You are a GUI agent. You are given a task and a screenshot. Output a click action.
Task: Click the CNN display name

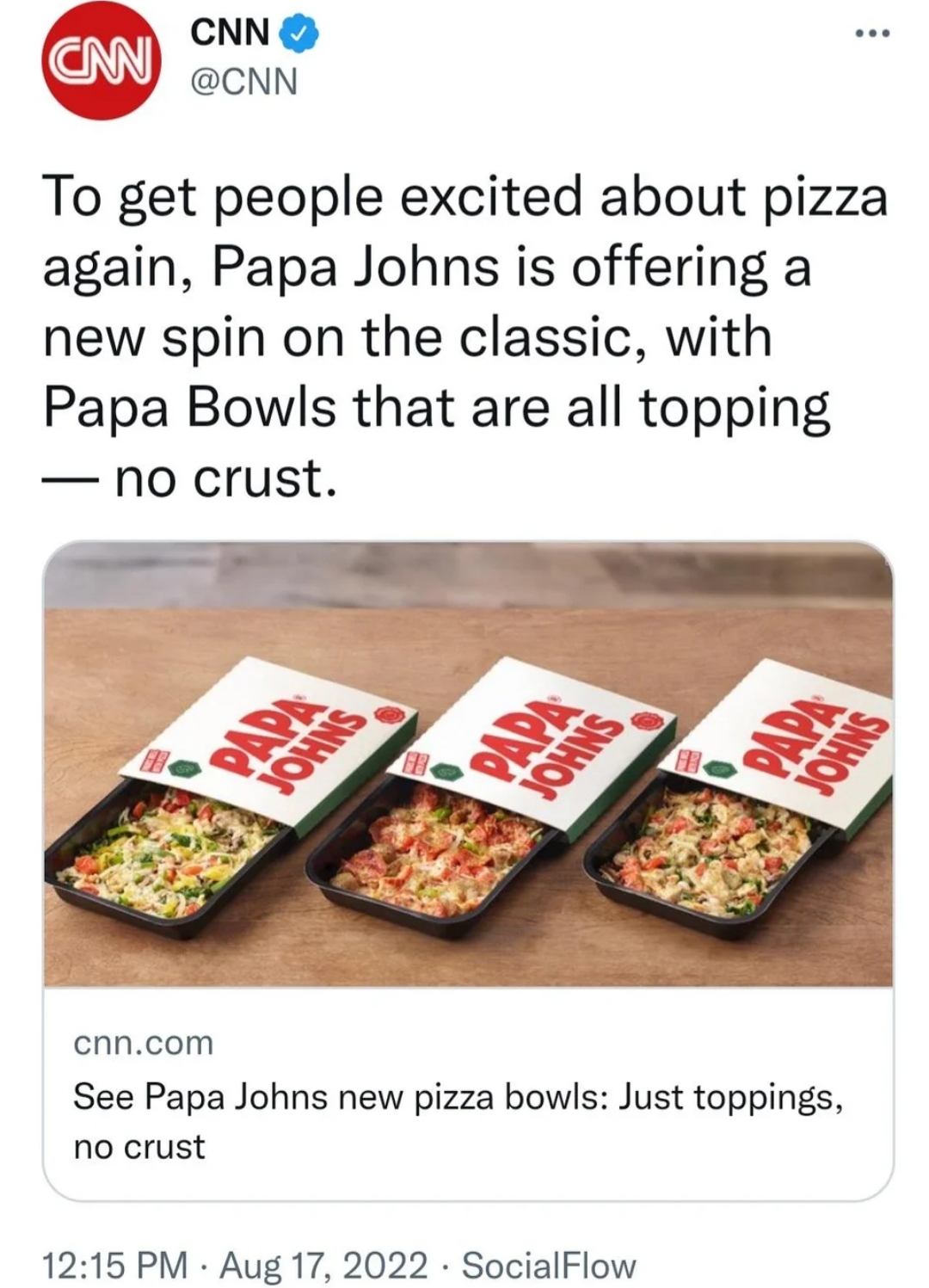click(x=230, y=34)
